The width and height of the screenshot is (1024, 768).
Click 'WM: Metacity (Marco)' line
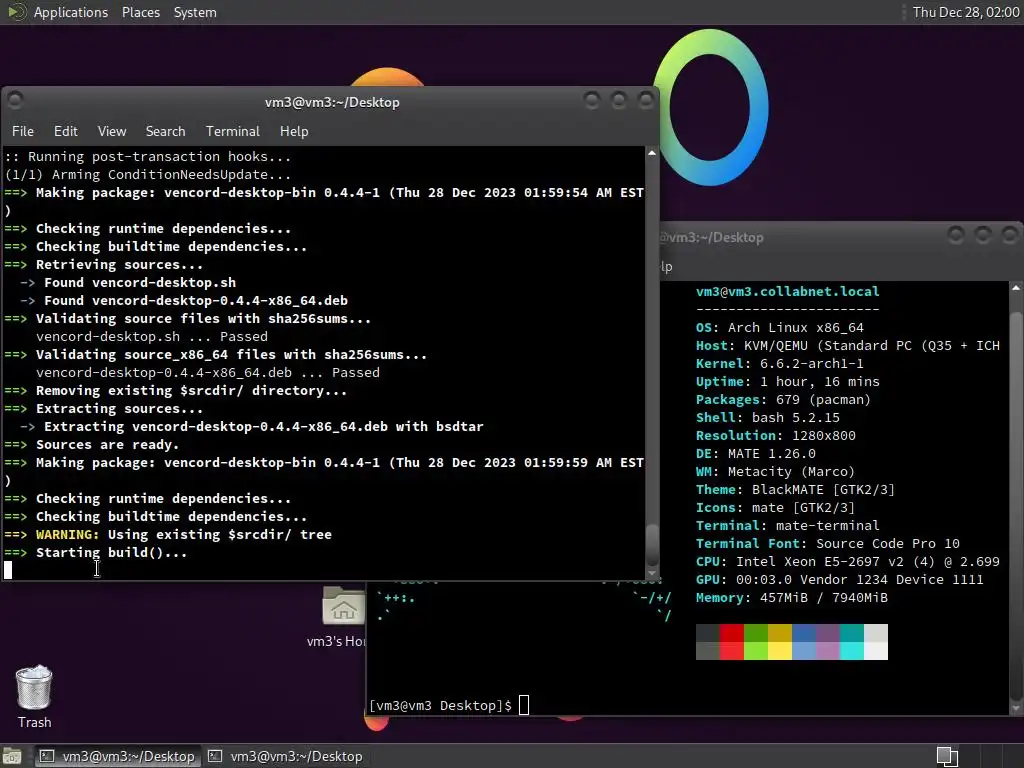click(x=775, y=472)
